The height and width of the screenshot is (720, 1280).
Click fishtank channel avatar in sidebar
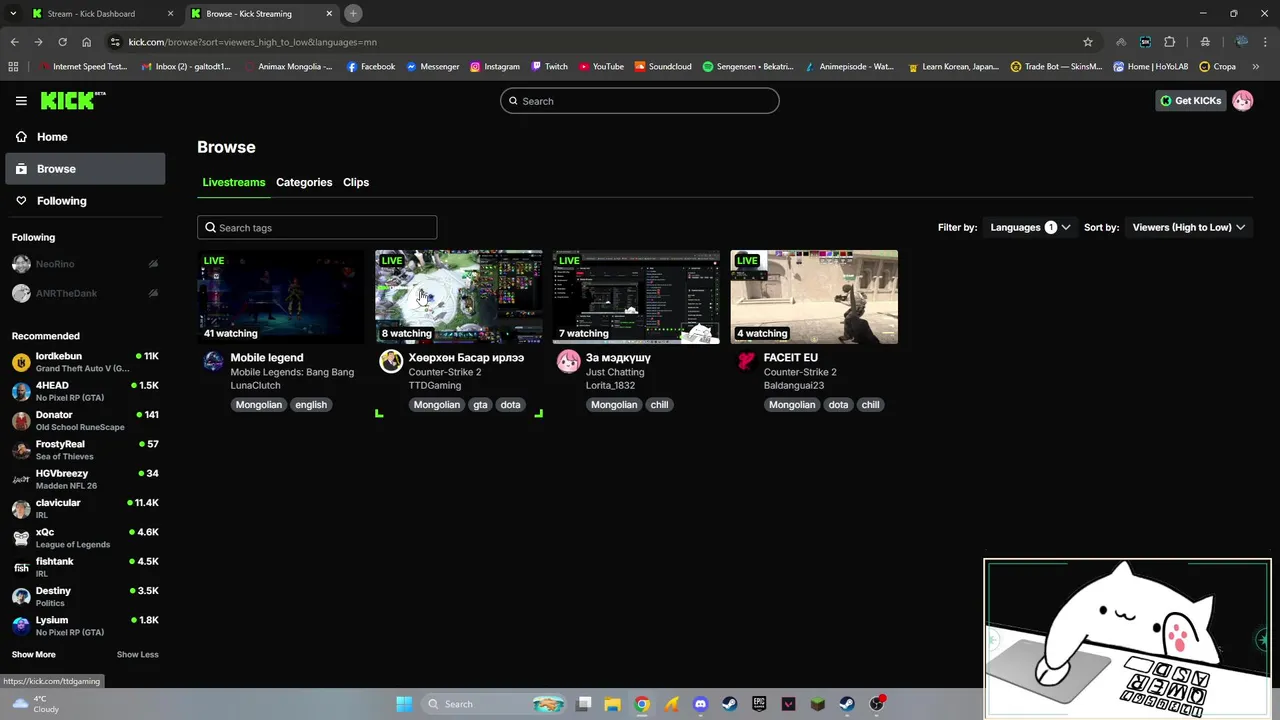[x=21, y=567]
